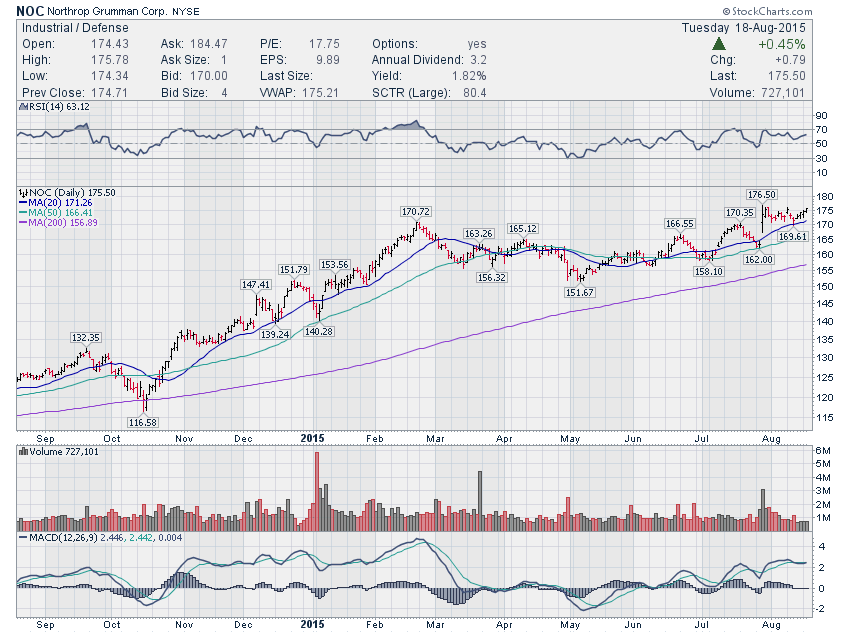The width and height of the screenshot is (850, 633).
Task: Click the MA(20) 171.26 legend text
Action: 60,203
